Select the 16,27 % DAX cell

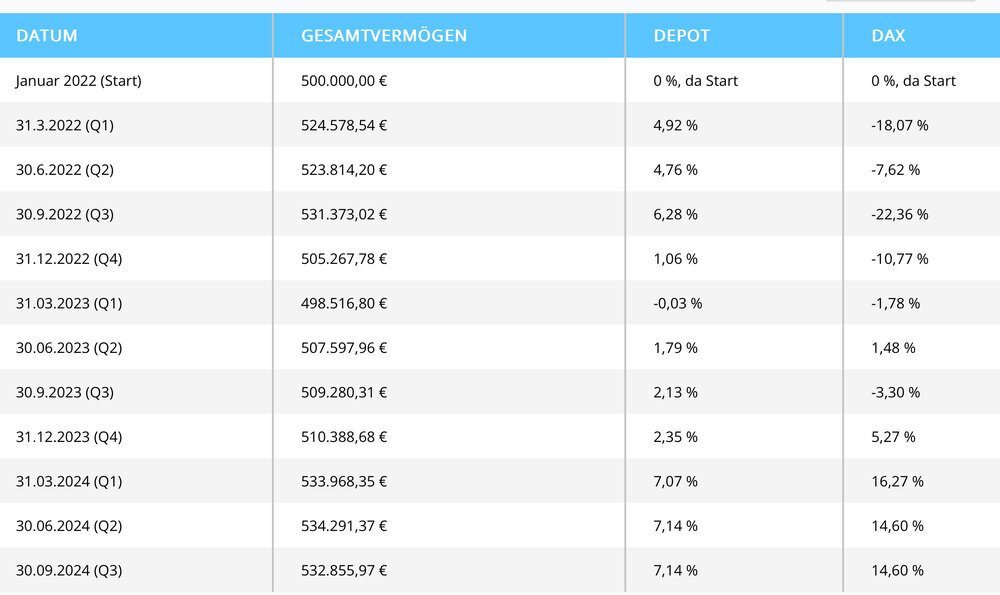coord(897,481)
